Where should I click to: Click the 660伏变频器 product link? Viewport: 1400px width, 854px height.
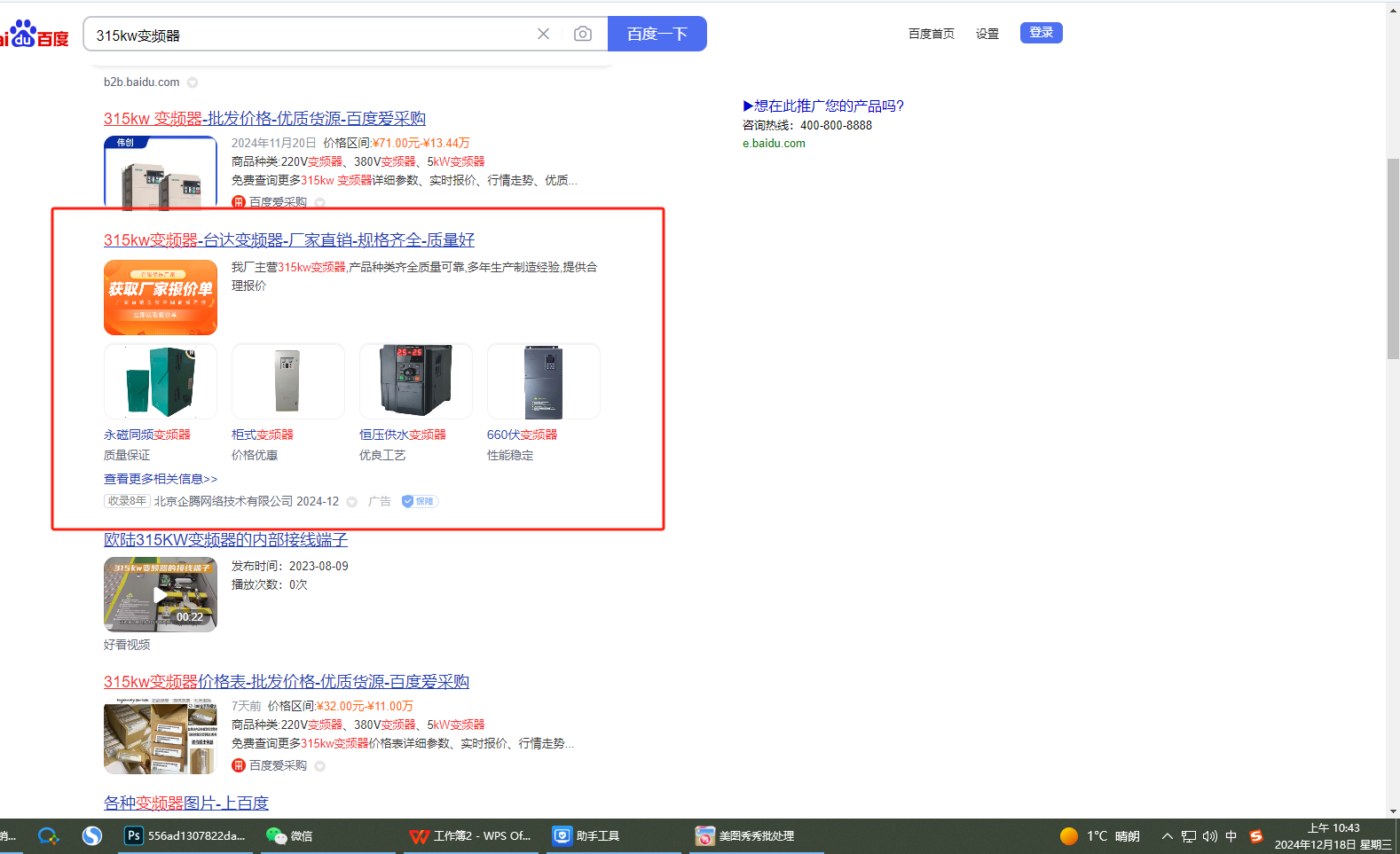[523, 435]
